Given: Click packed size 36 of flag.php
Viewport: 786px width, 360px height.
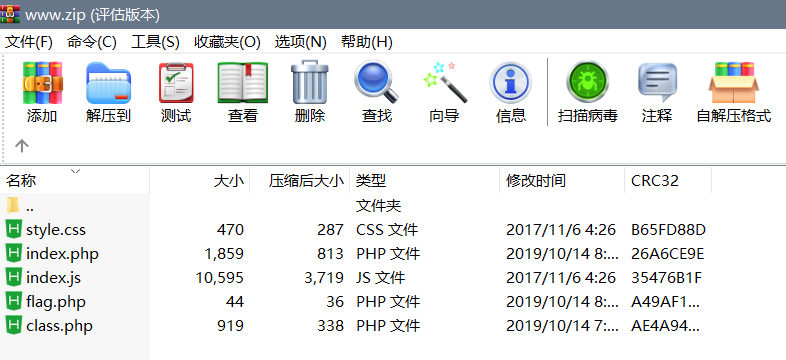Looking at the screenshot, I should [x=334, y=302].
